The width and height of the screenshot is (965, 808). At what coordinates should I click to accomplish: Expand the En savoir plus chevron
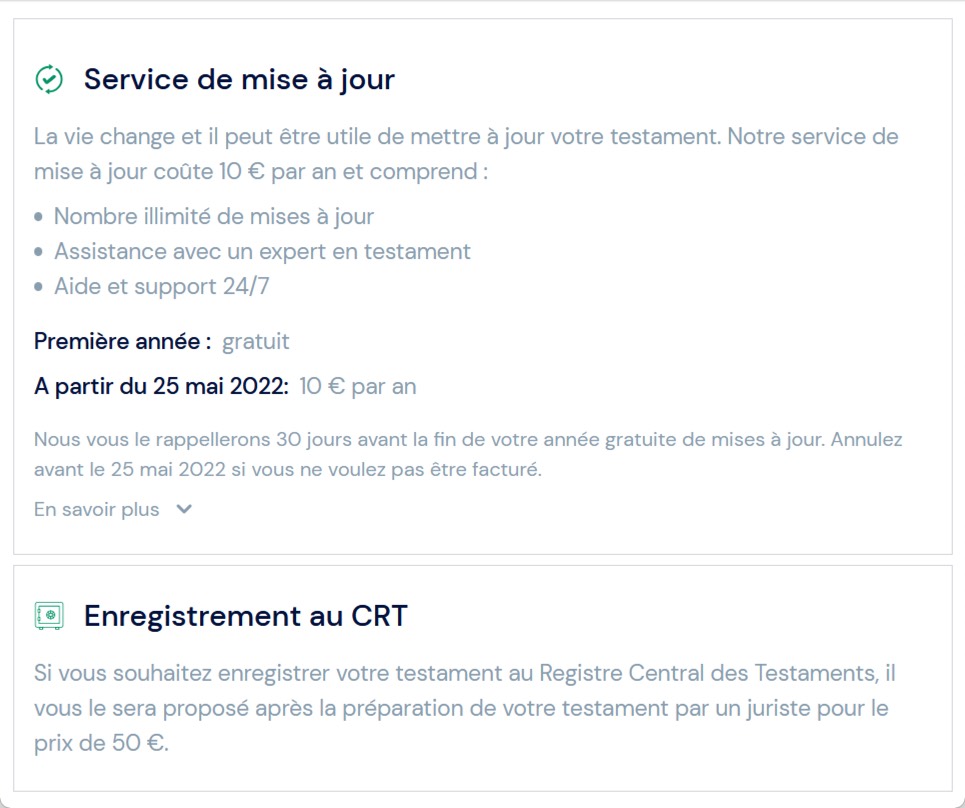point(183,509)
